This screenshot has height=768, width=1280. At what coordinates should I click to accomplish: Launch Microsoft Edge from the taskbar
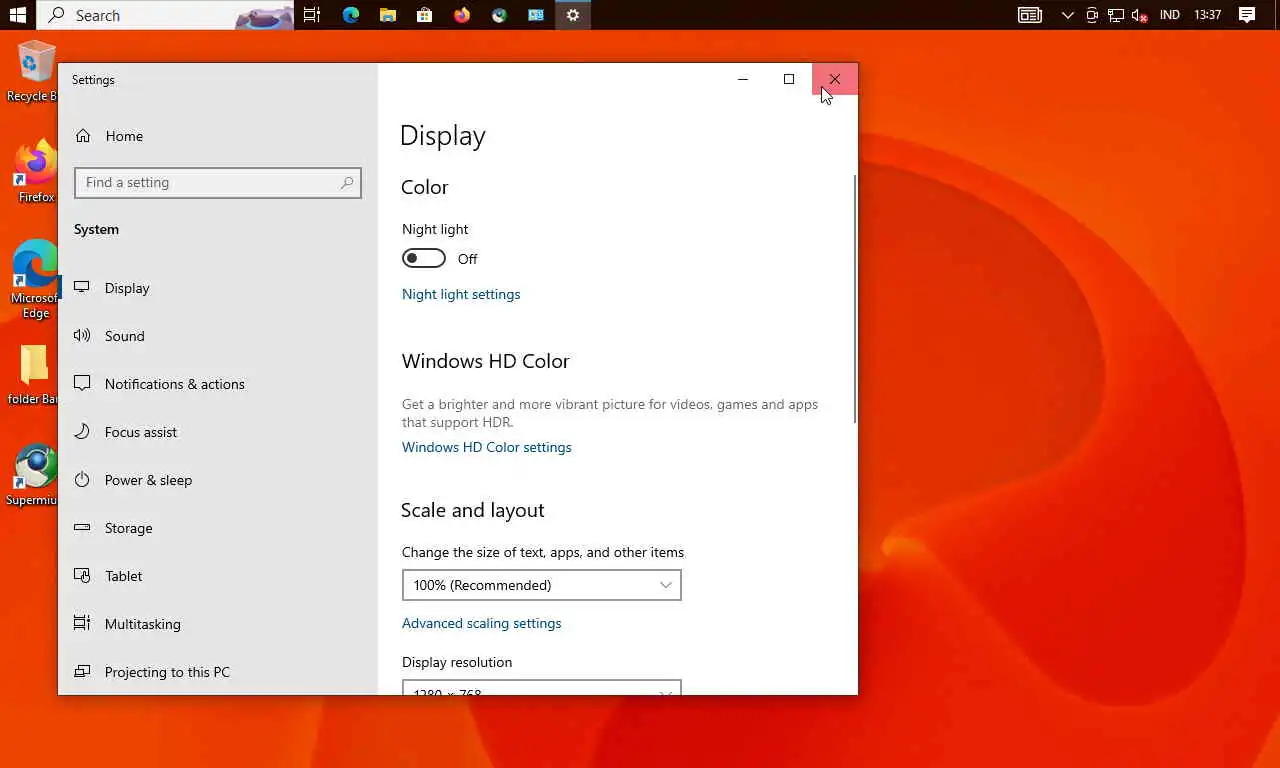[x=350, y=15]
